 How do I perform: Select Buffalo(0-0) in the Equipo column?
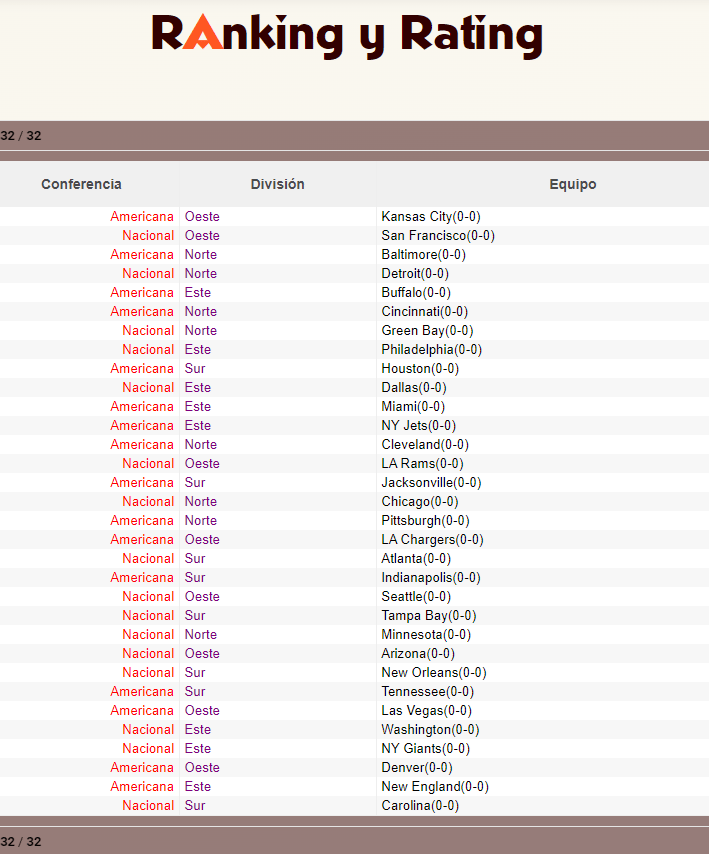tap(416, 292)
